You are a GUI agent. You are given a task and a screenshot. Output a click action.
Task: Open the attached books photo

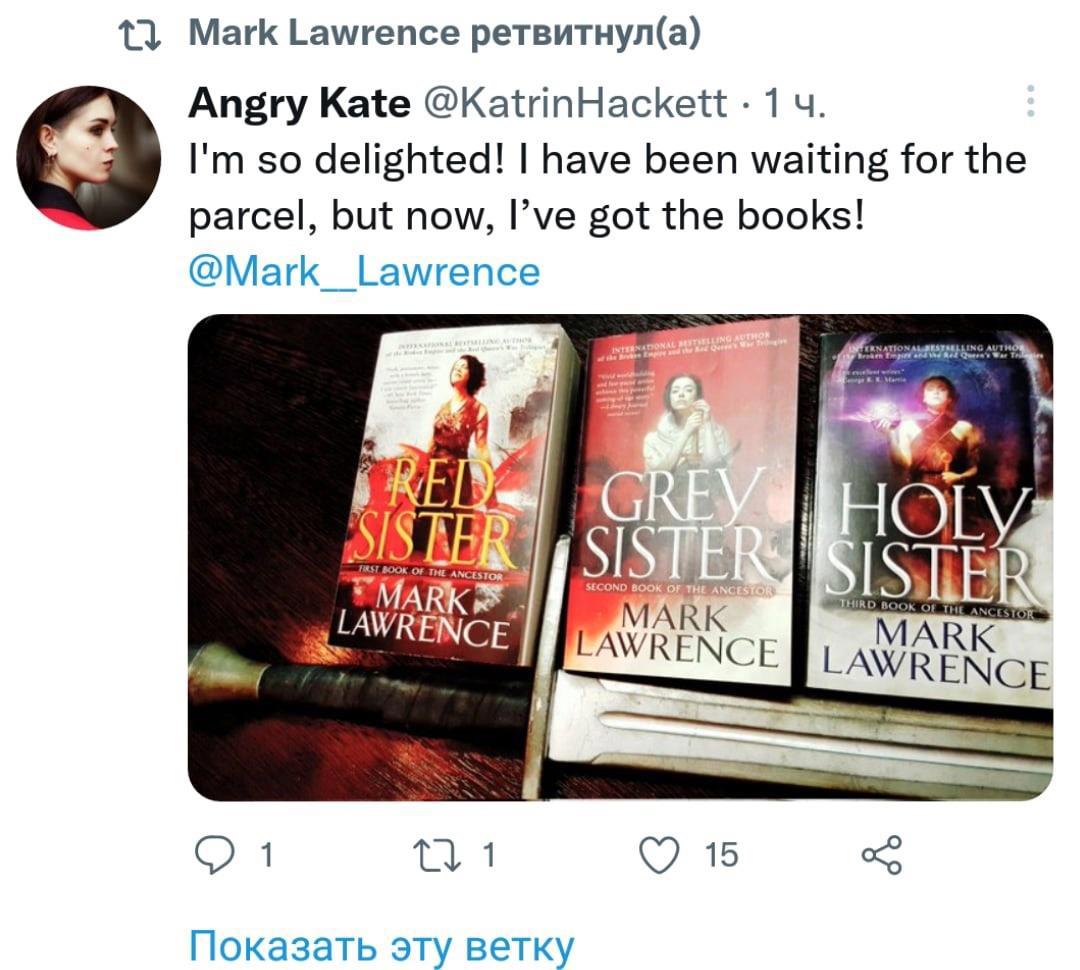620,557
